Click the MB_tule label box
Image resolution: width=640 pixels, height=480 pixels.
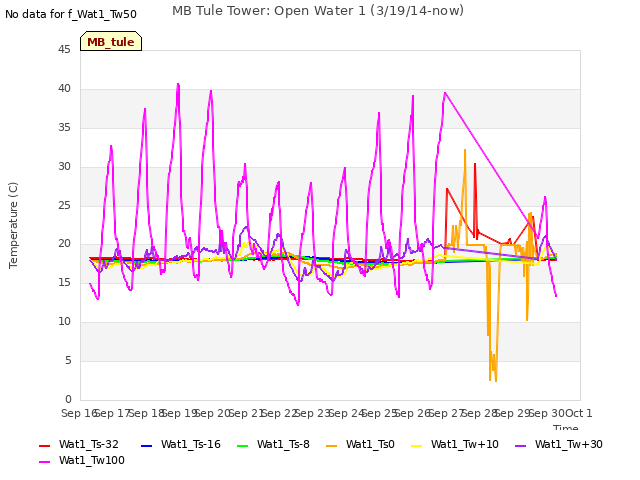coord(111,41)
